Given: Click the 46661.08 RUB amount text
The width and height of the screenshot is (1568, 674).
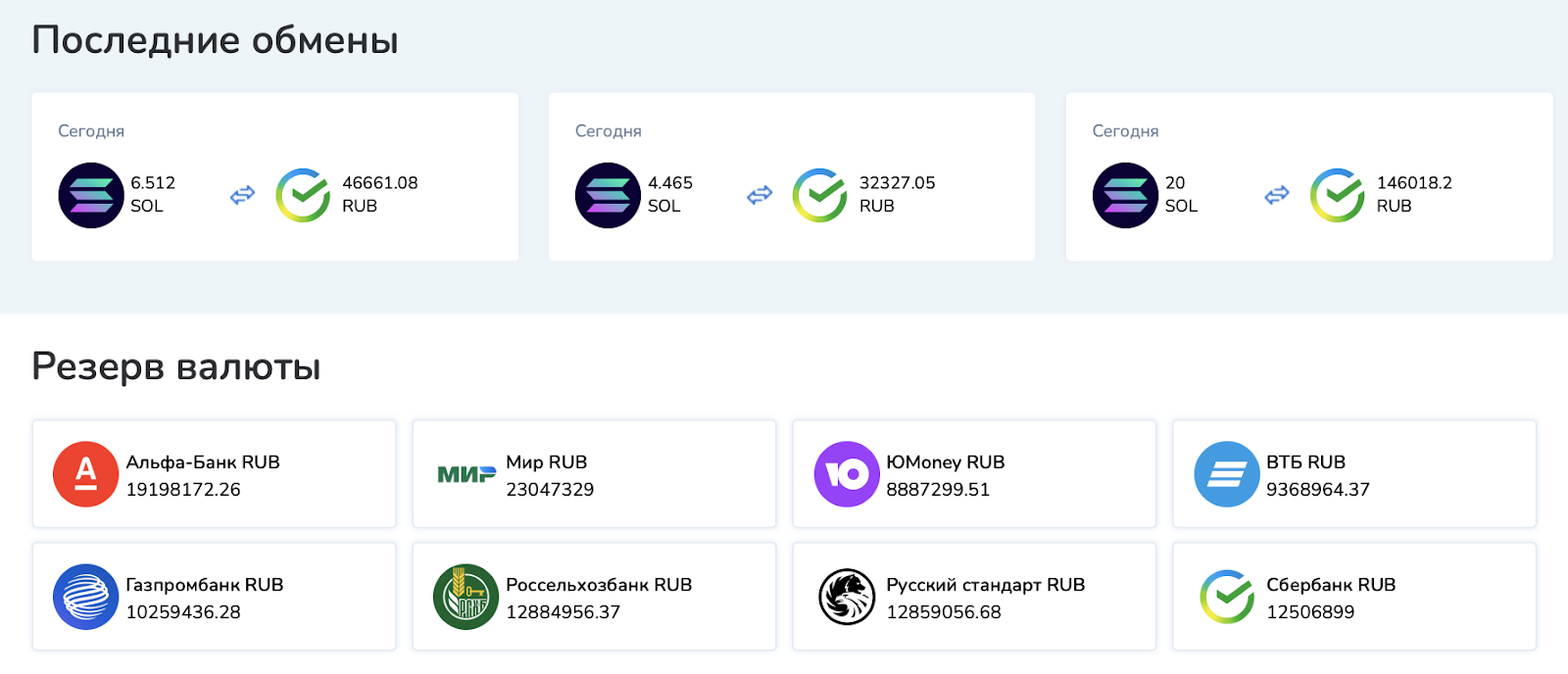Looking at the screenshot, I should (x=380, y=194).
